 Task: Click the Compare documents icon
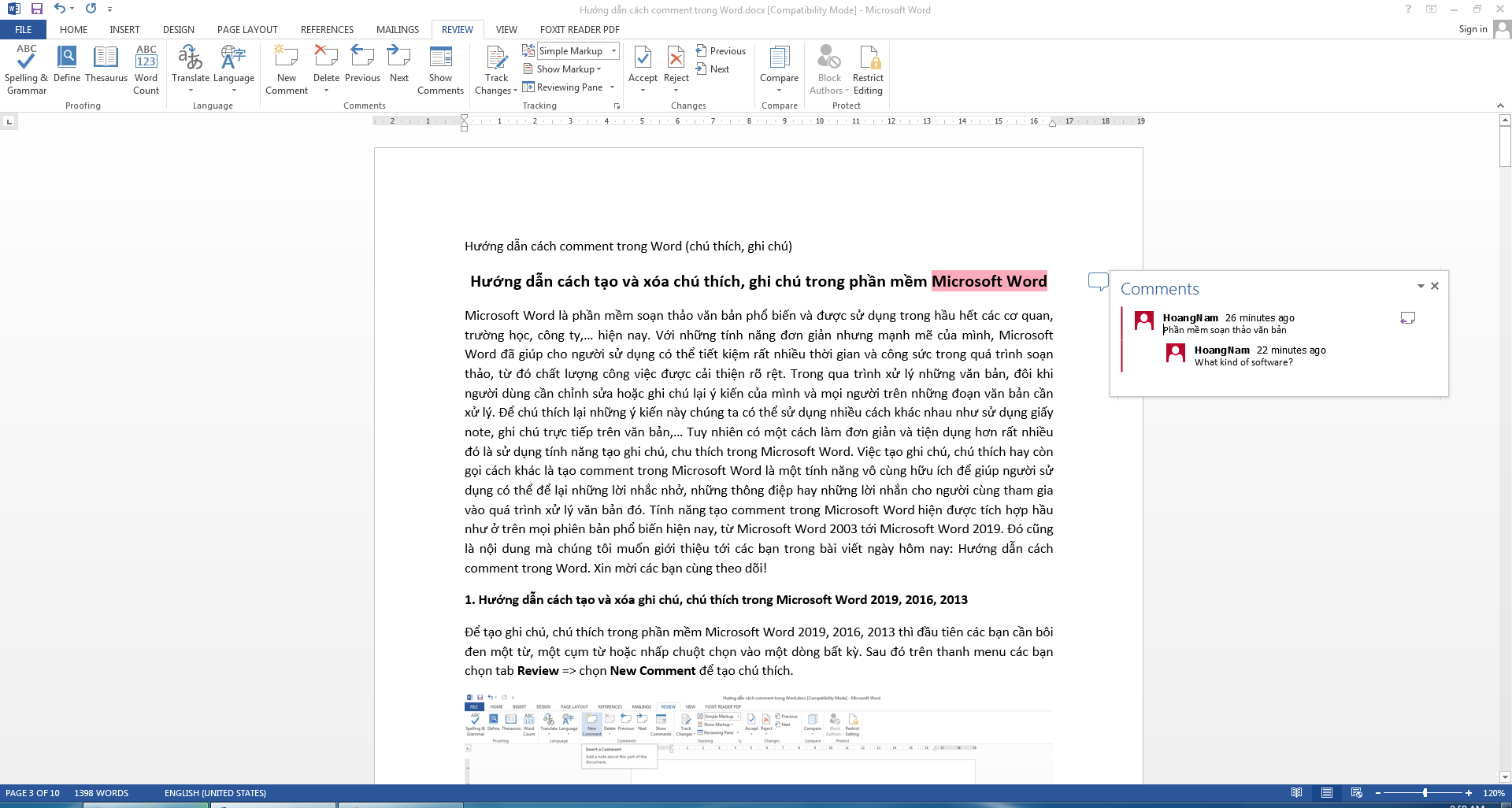[779, 60]
